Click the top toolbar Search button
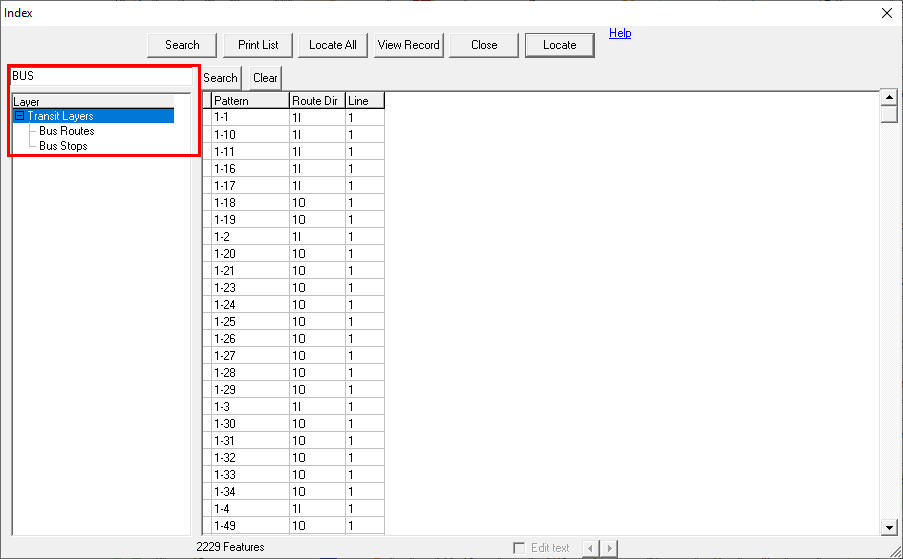 (182, 45)
